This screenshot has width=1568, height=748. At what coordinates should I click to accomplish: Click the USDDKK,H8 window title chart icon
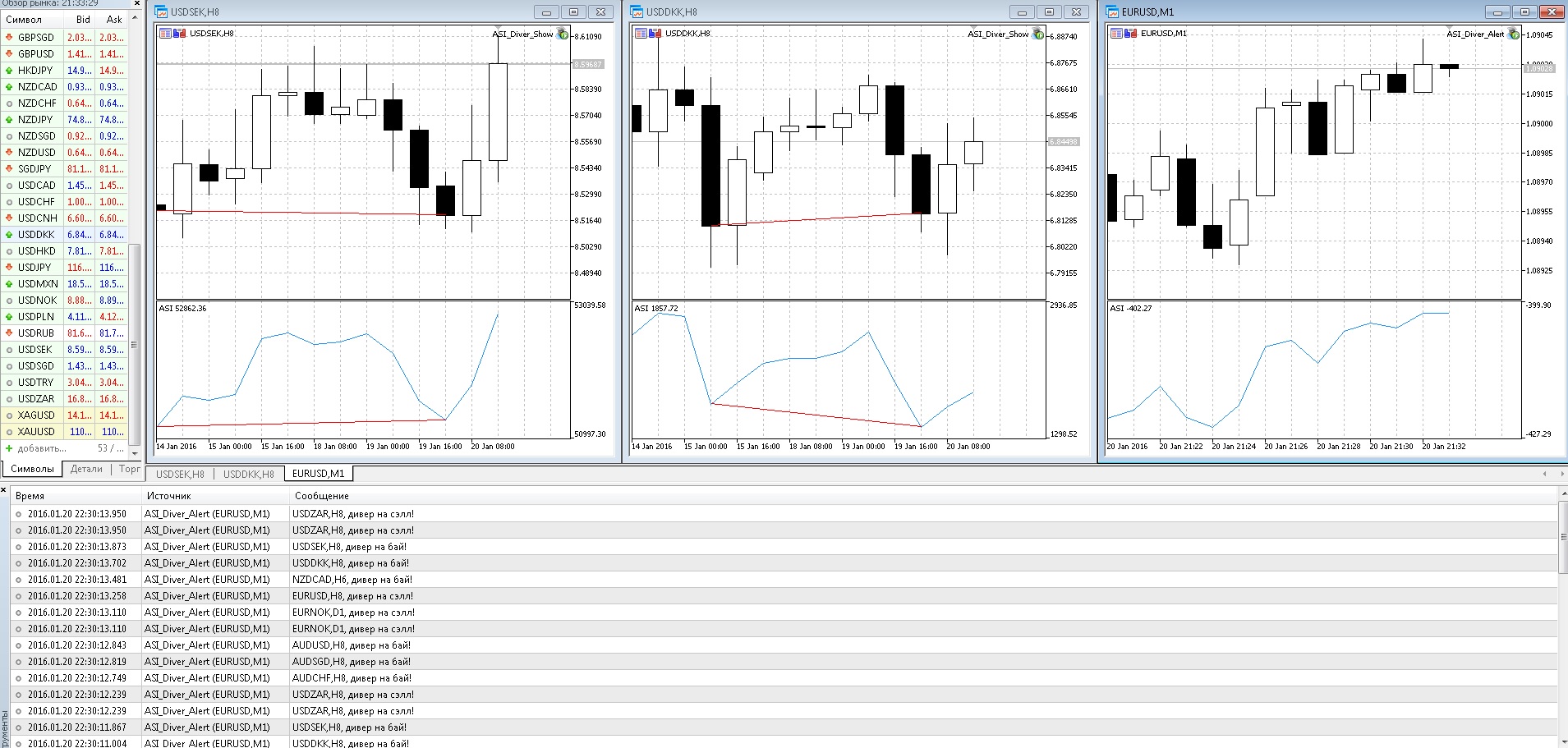tap(637, 11)
